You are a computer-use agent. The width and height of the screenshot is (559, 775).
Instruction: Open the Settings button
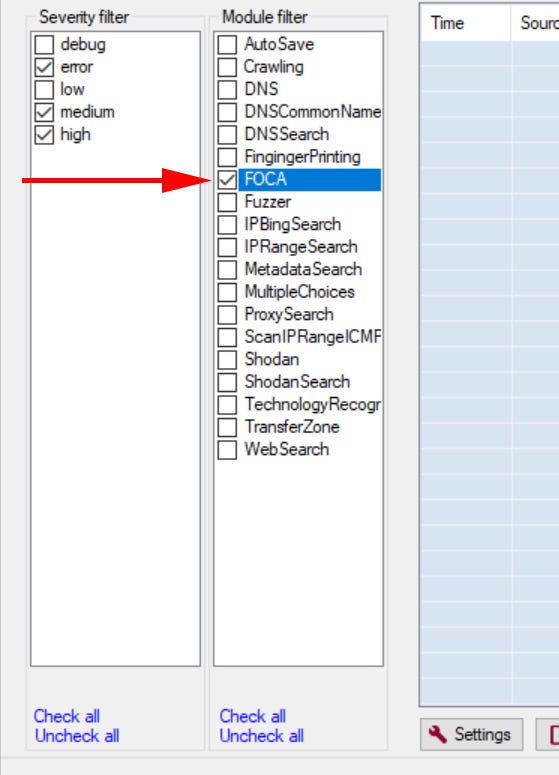pyautogui.click(x=472, y=734)
